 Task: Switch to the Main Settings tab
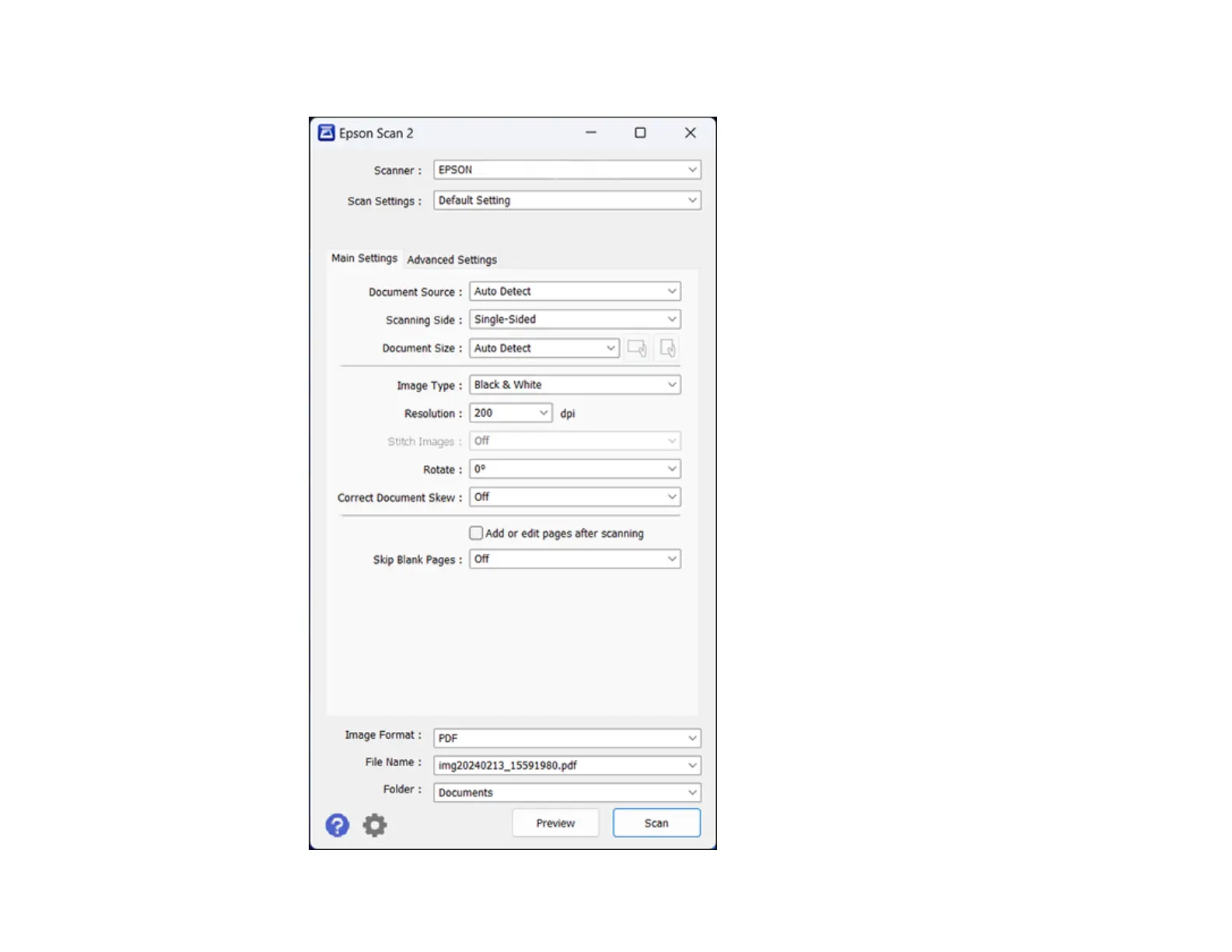tap(364, 258)
